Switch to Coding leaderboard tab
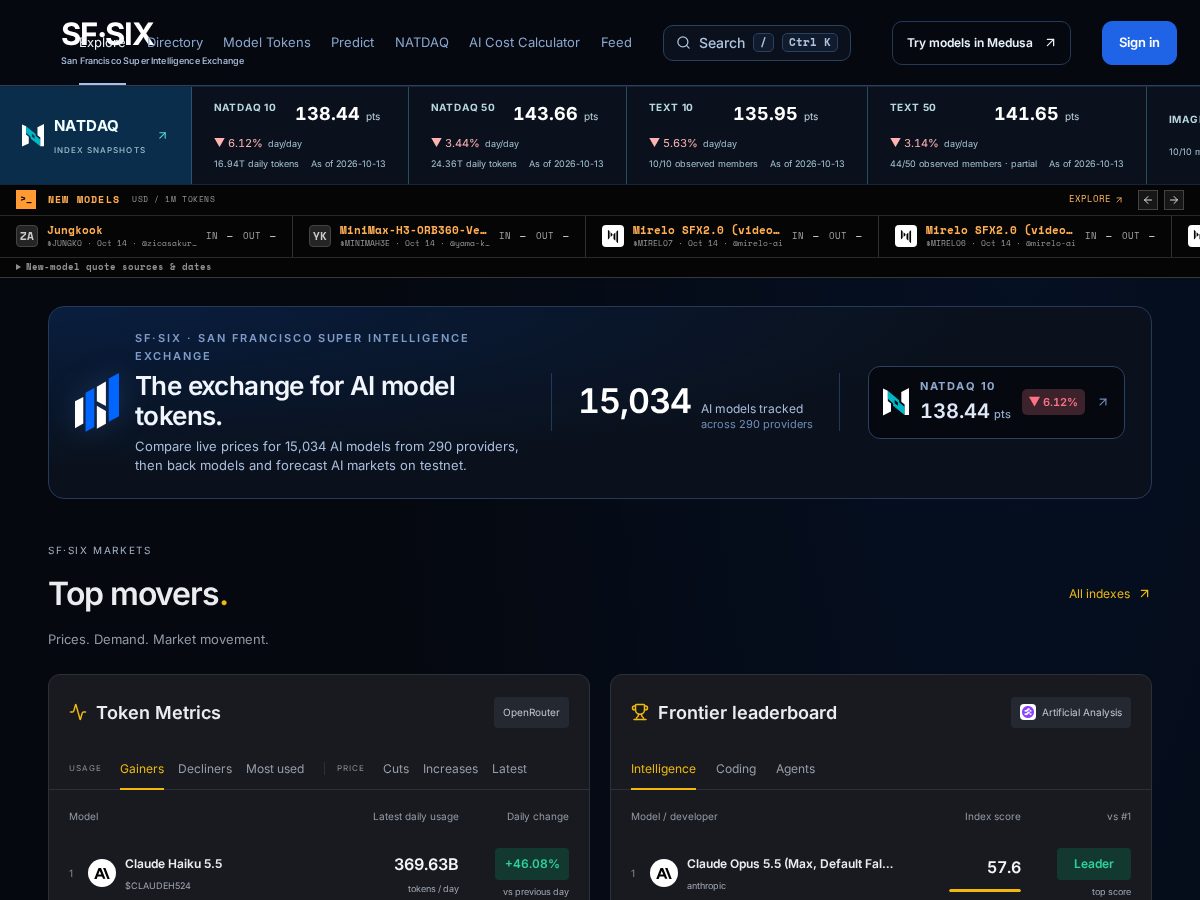Image resolution: width=1200 pixels, height=900 pixels. (x=736, y=769)
